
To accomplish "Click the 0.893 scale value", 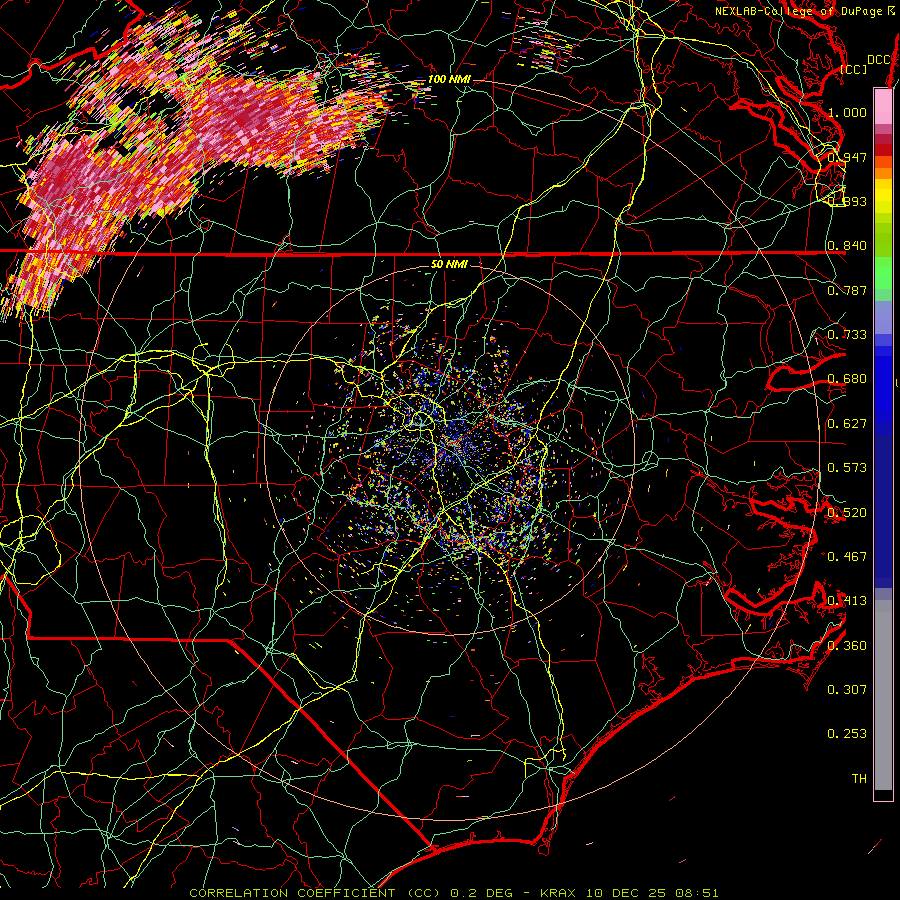I will coord(847,201).
